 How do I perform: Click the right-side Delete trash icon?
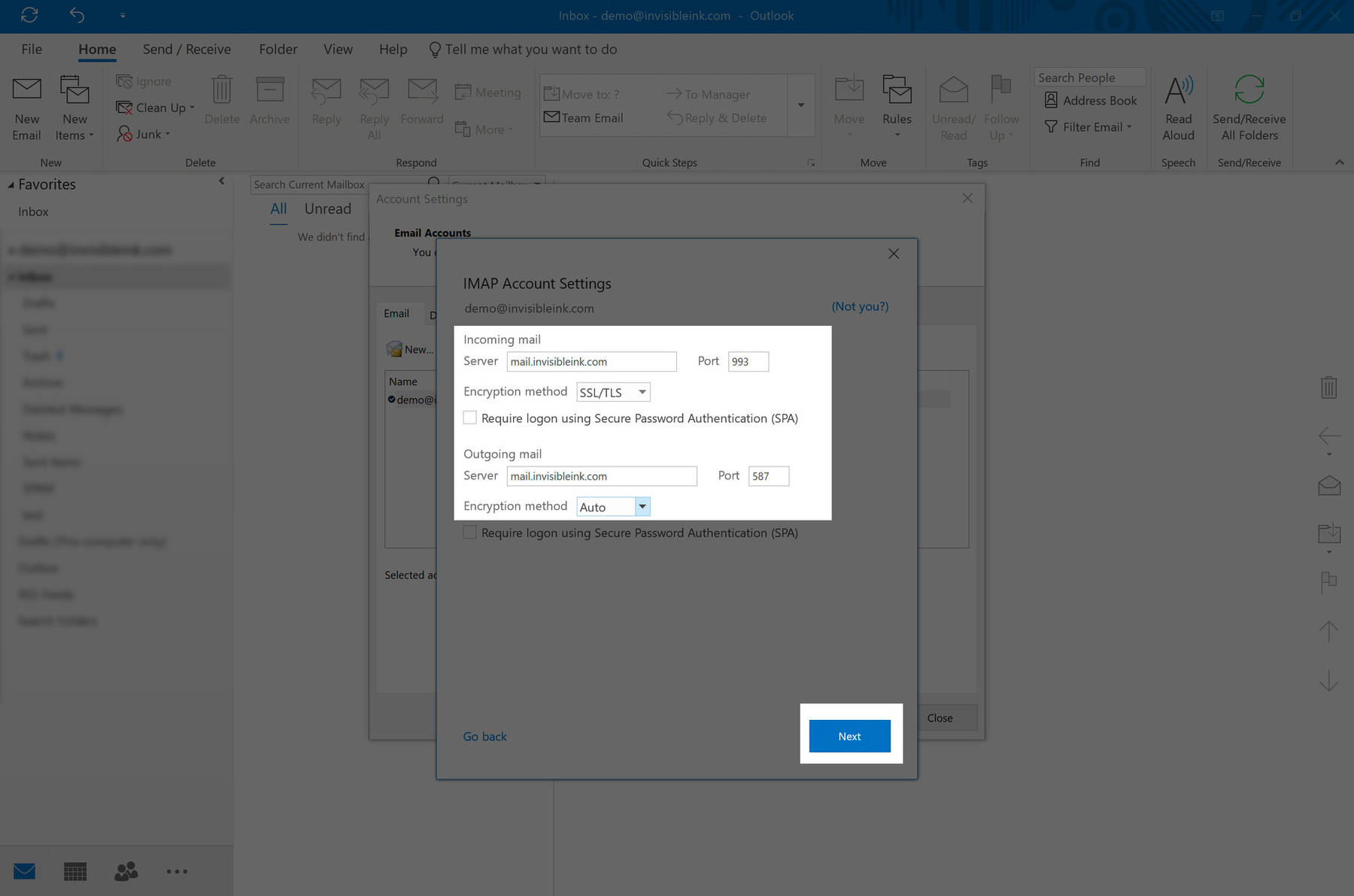pos(1328,387)
